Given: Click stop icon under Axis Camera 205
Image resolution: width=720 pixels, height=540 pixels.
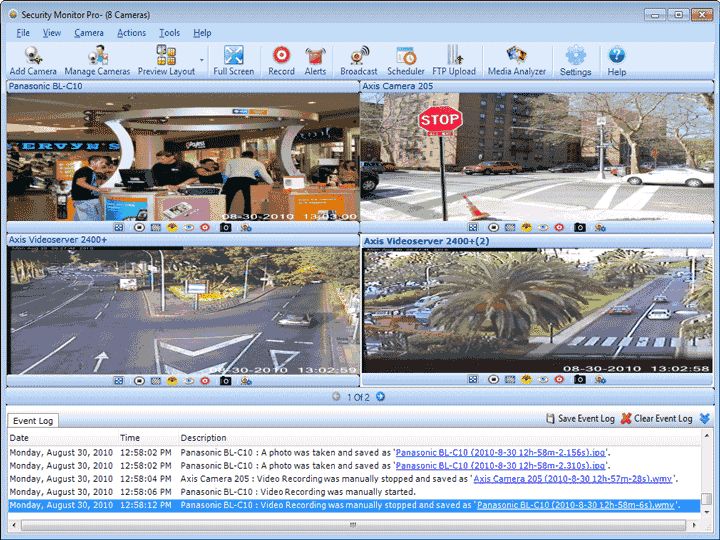Looking at the screenshot, I should coord(493,227).
